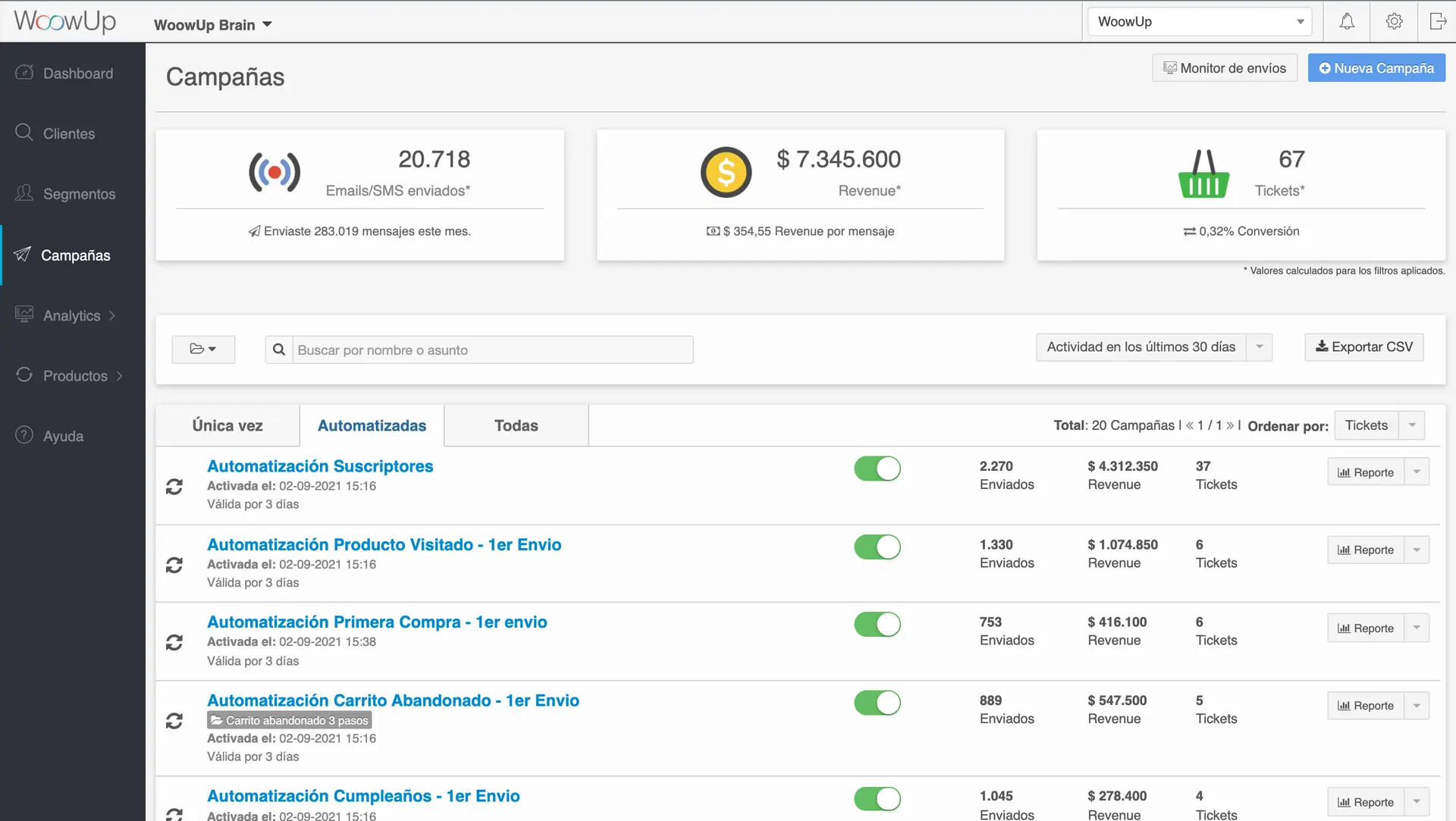Open Automatización Primera Compra campaign link
This screenshot has width=1456, height=821.
pyautogui.click(x=377, y=622)
